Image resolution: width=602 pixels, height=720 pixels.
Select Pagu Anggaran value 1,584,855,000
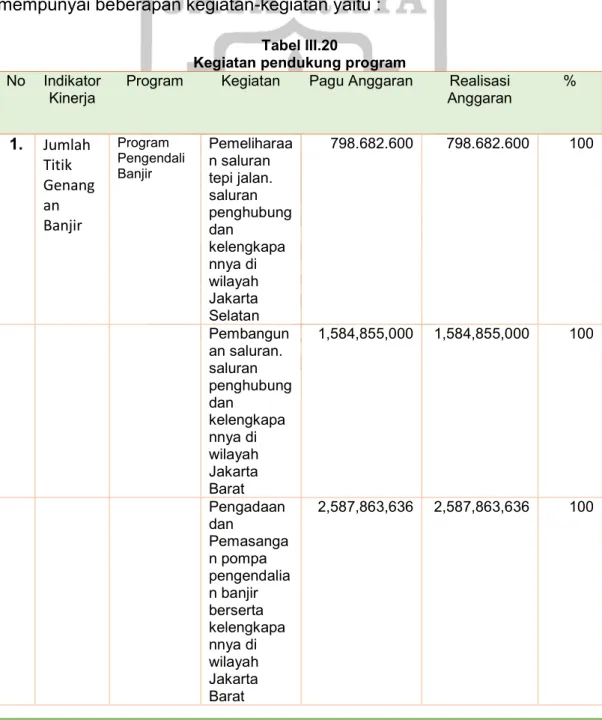coord(366,334)
